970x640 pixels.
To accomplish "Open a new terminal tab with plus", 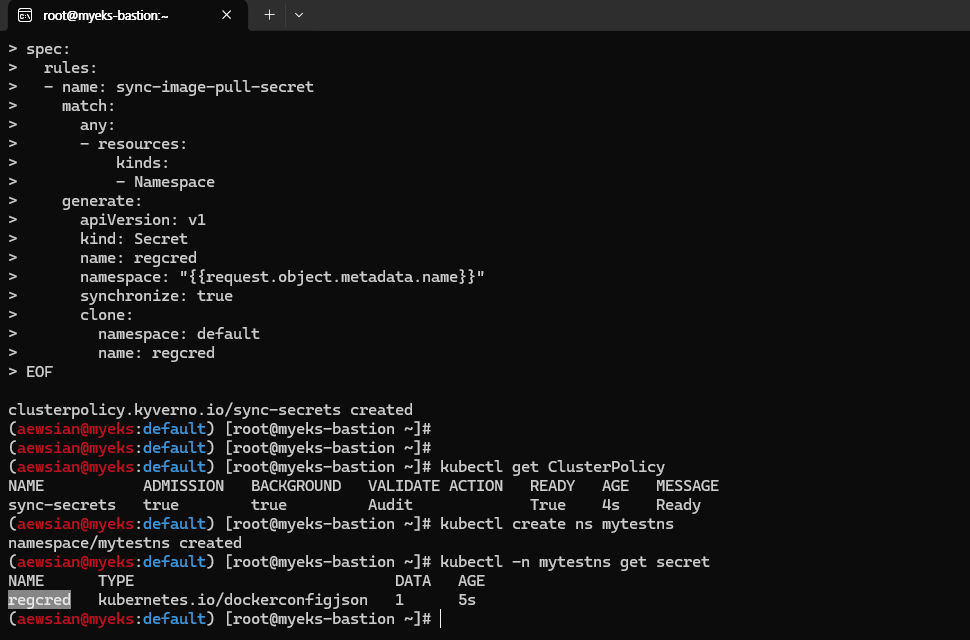I will tap(269, 15).
